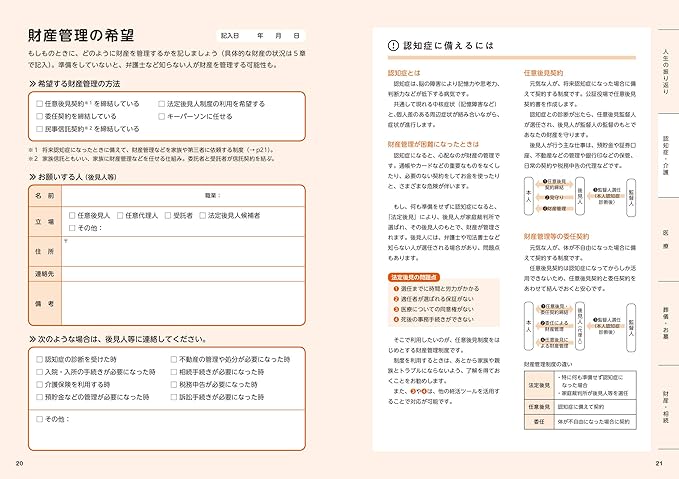
Task: Click the 財産管理等の委任契約 heading
Action: pyautogui.click(x=556, y=236)
